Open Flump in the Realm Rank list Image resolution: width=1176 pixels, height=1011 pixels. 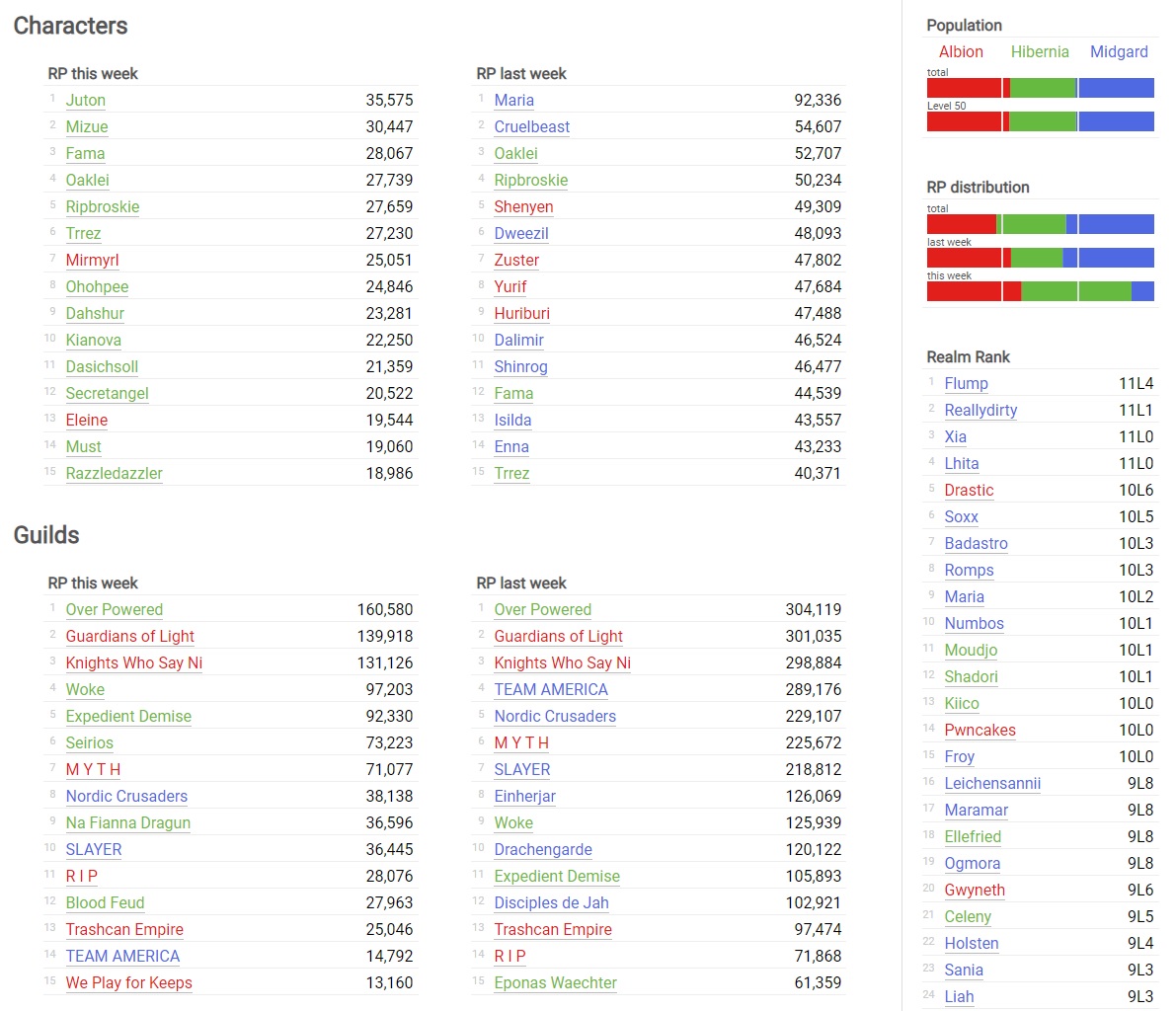point(966,383)
